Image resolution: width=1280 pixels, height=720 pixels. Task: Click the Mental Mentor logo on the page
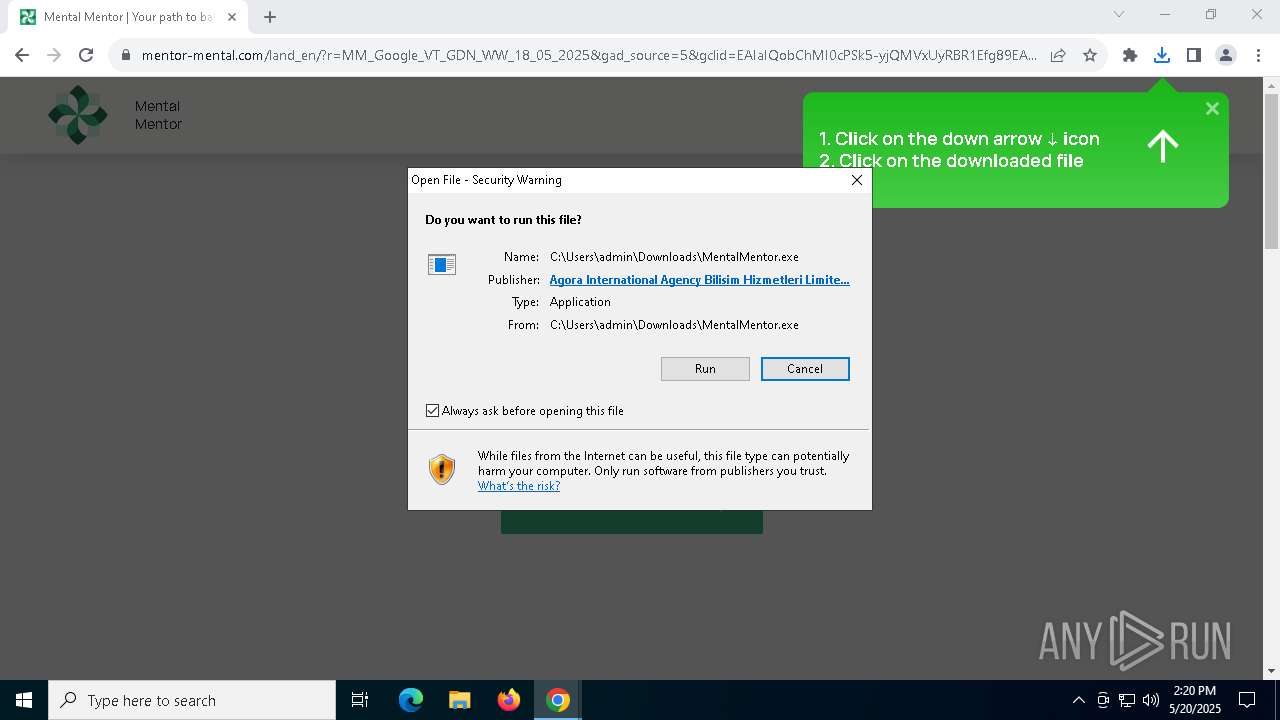(78, 115)
